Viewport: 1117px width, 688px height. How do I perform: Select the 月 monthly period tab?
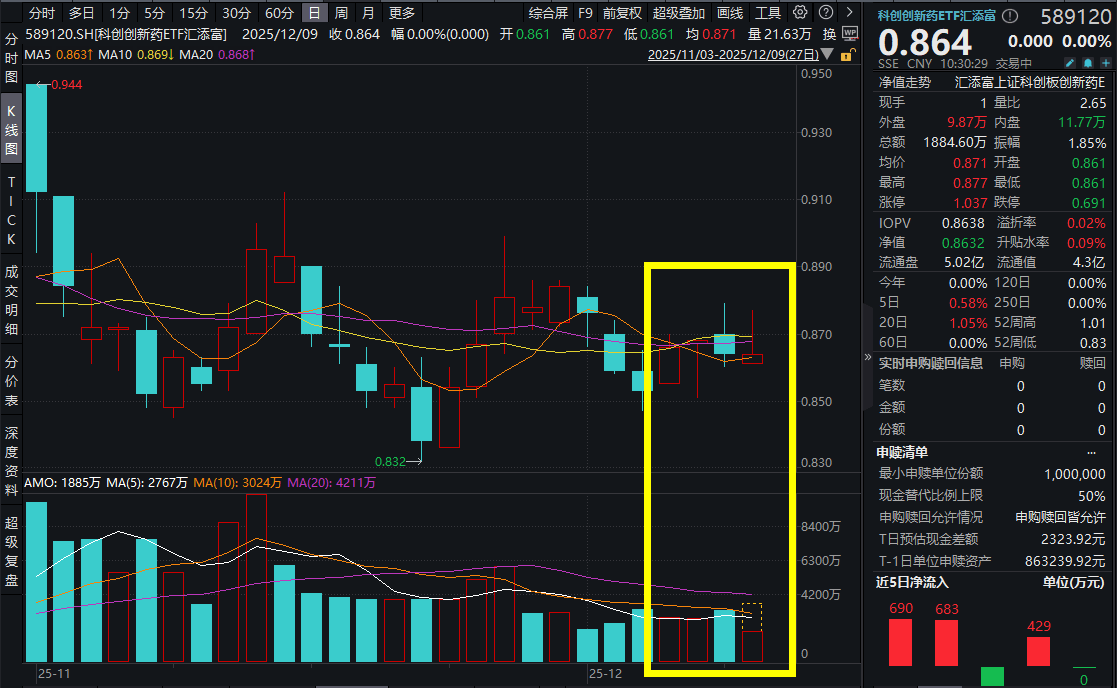368,13
